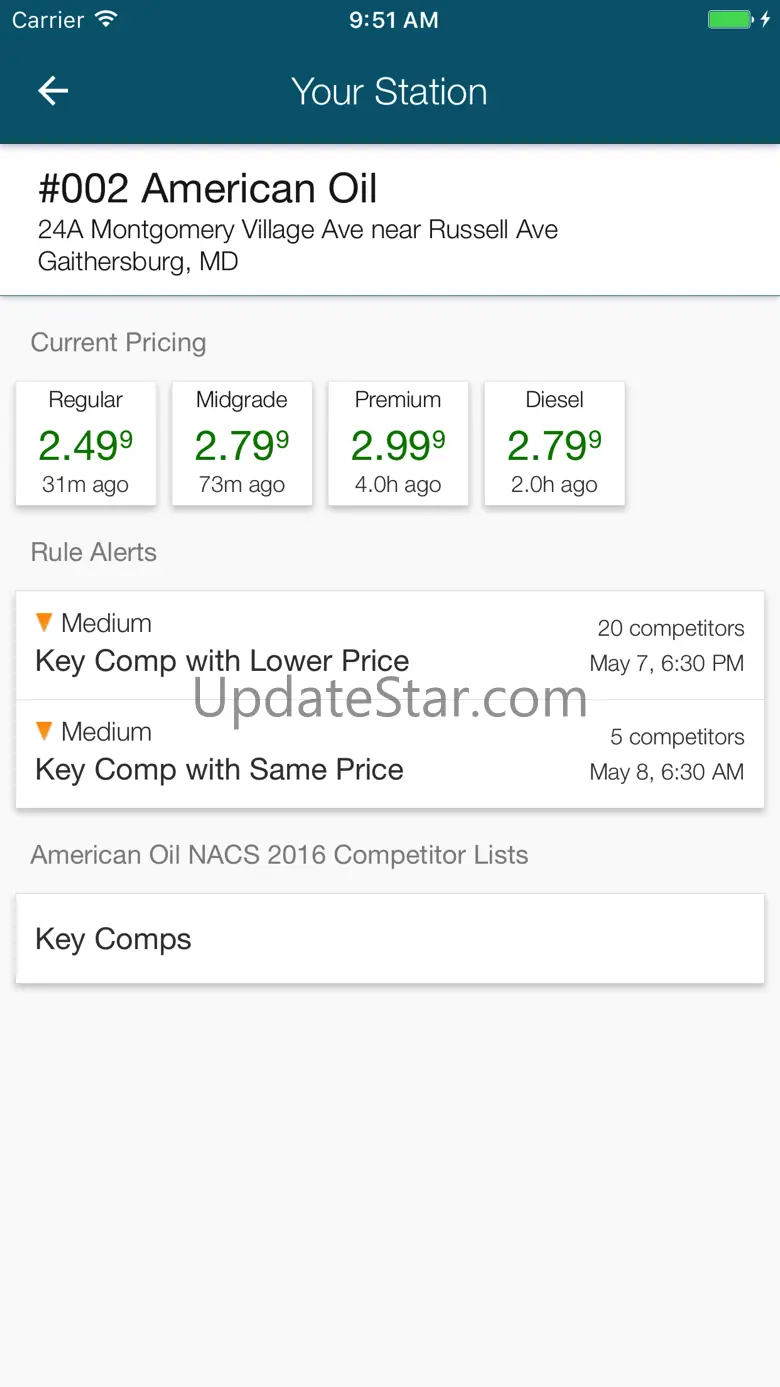Tap the battery indicator icon
The height and width of the screenshot is (1387, 780).
point(731,20)
